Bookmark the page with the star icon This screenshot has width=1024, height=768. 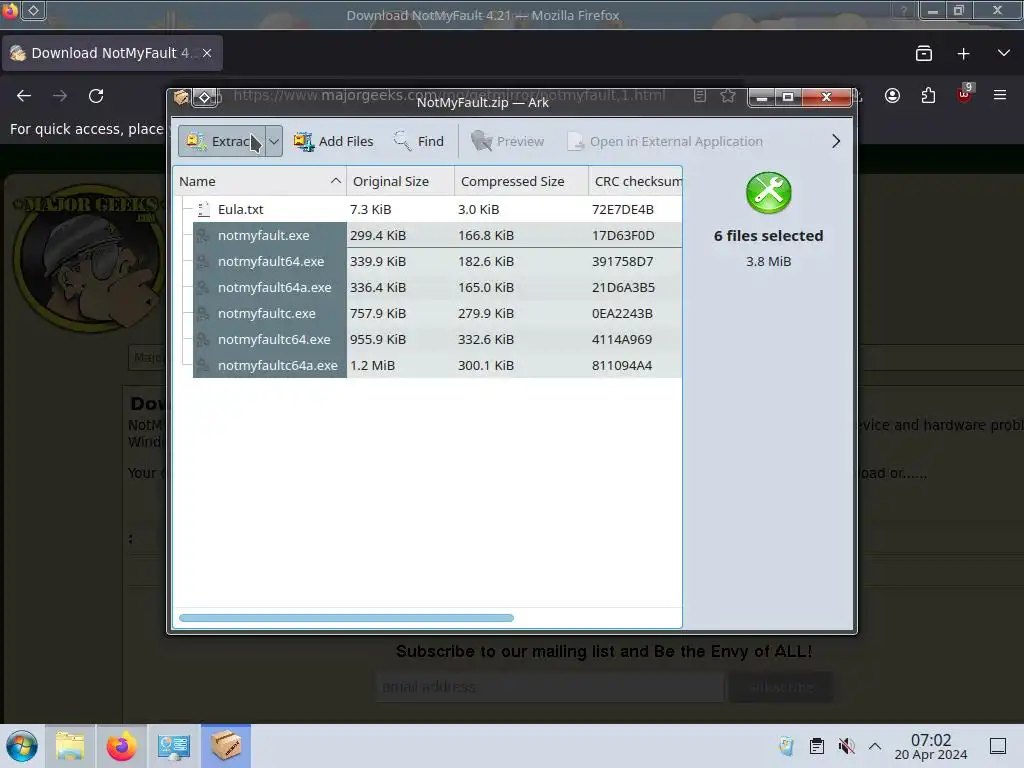(728, 96)
